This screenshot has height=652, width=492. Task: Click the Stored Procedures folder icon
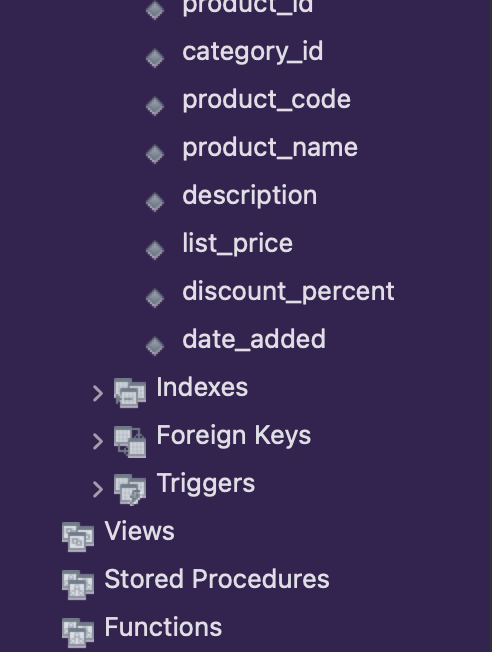[x=78, y=585]
